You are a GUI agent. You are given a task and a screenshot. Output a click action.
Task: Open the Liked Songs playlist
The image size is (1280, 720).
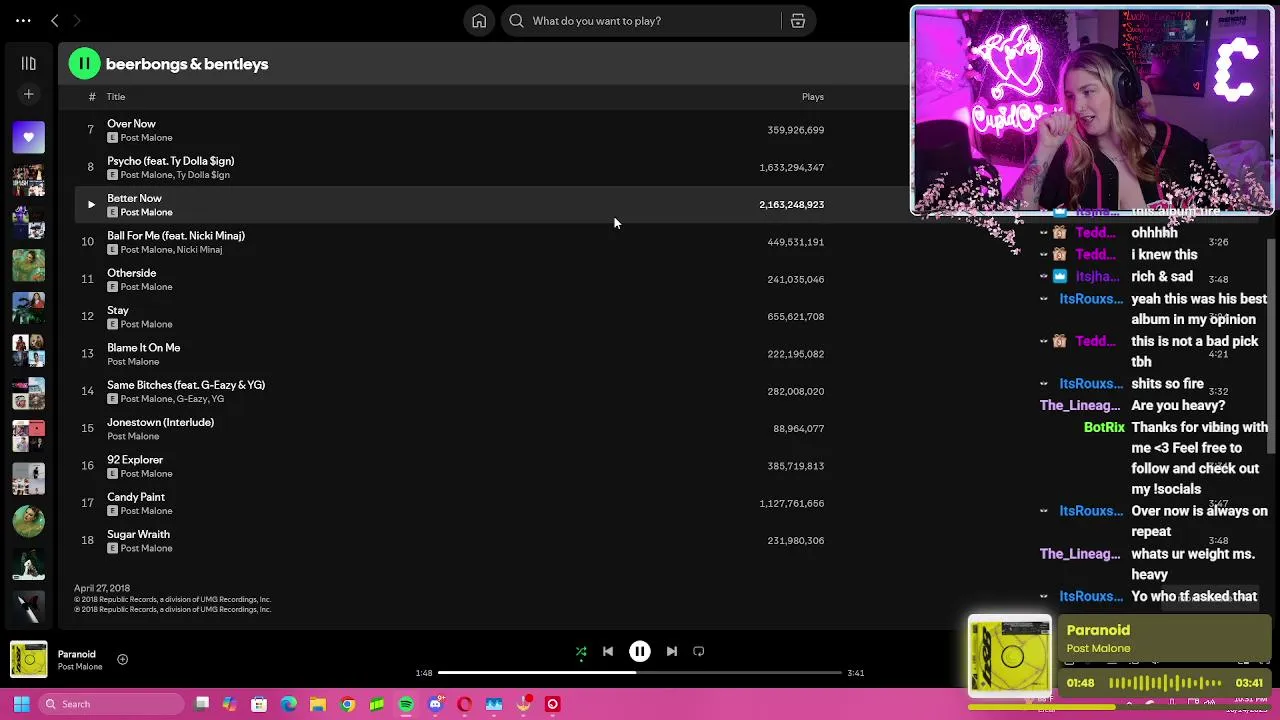pos(28,137)
